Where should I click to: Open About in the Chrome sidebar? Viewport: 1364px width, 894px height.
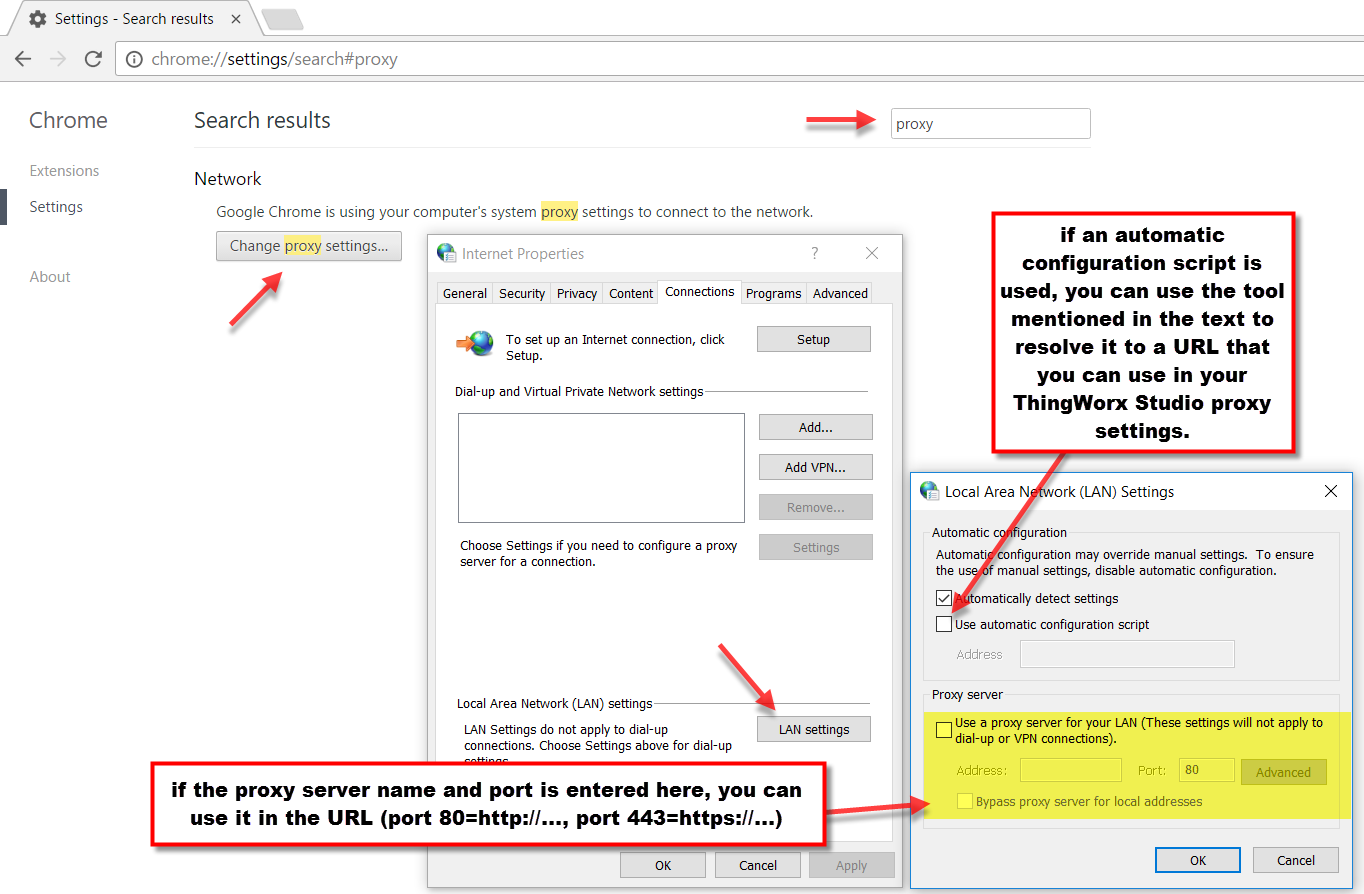50,277
